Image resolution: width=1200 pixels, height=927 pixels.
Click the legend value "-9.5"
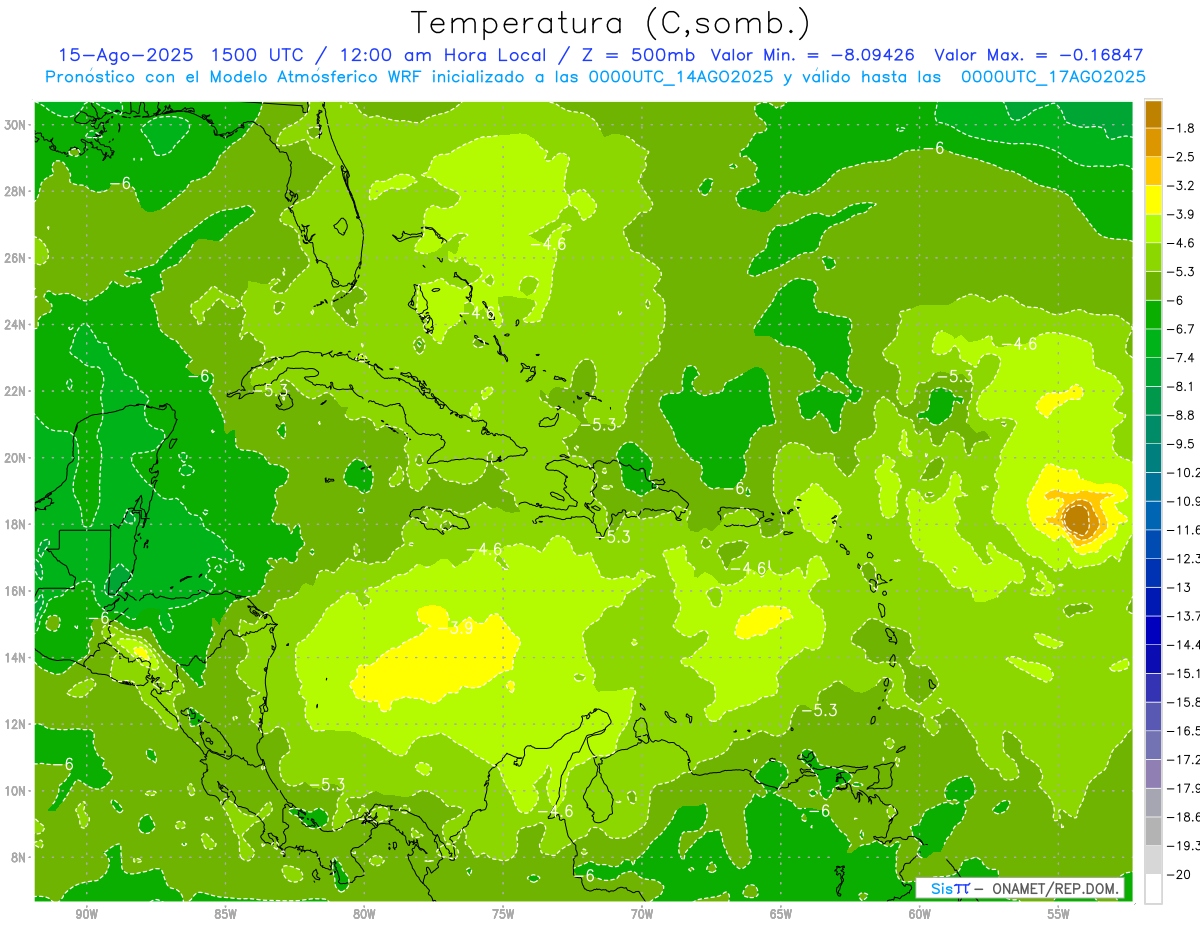(x=1182, y=444)
